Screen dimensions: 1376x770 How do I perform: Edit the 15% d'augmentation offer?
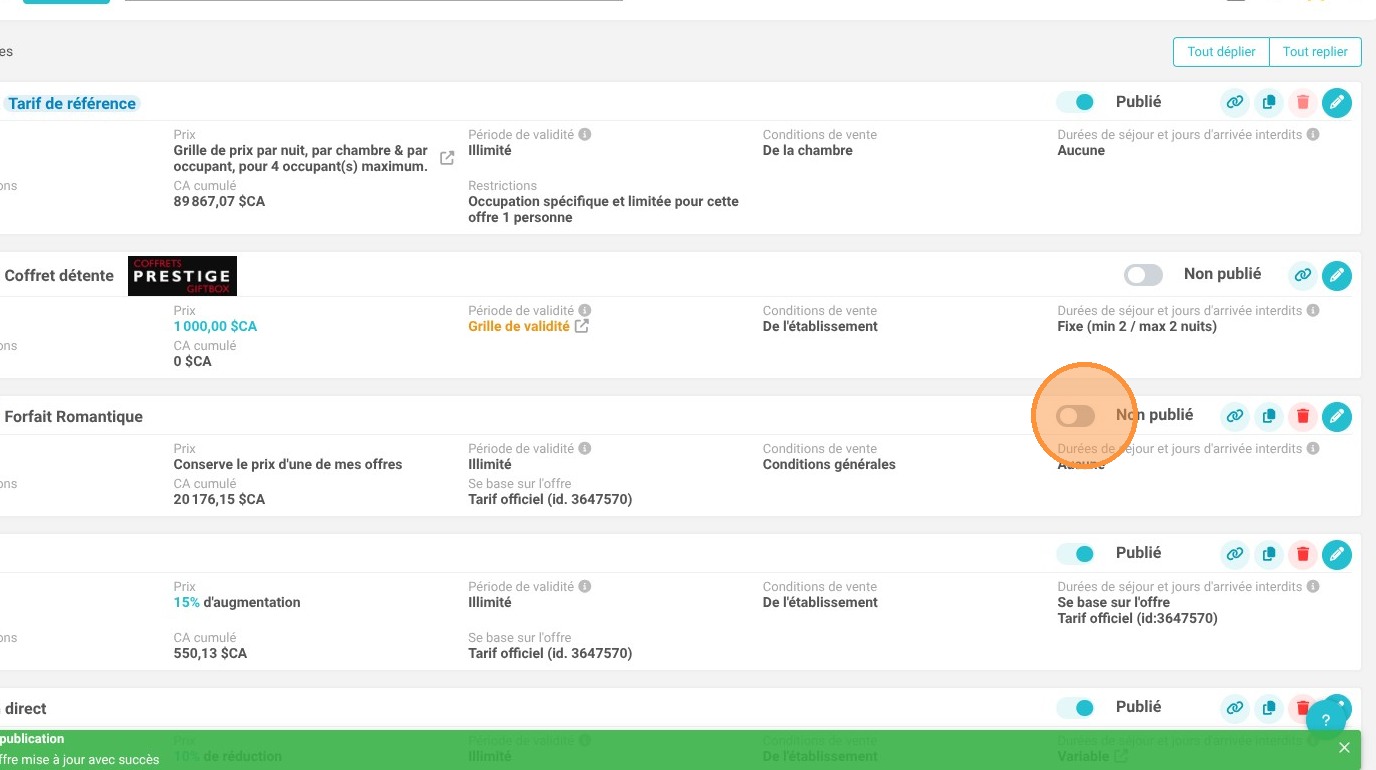tap(1337, 554)
